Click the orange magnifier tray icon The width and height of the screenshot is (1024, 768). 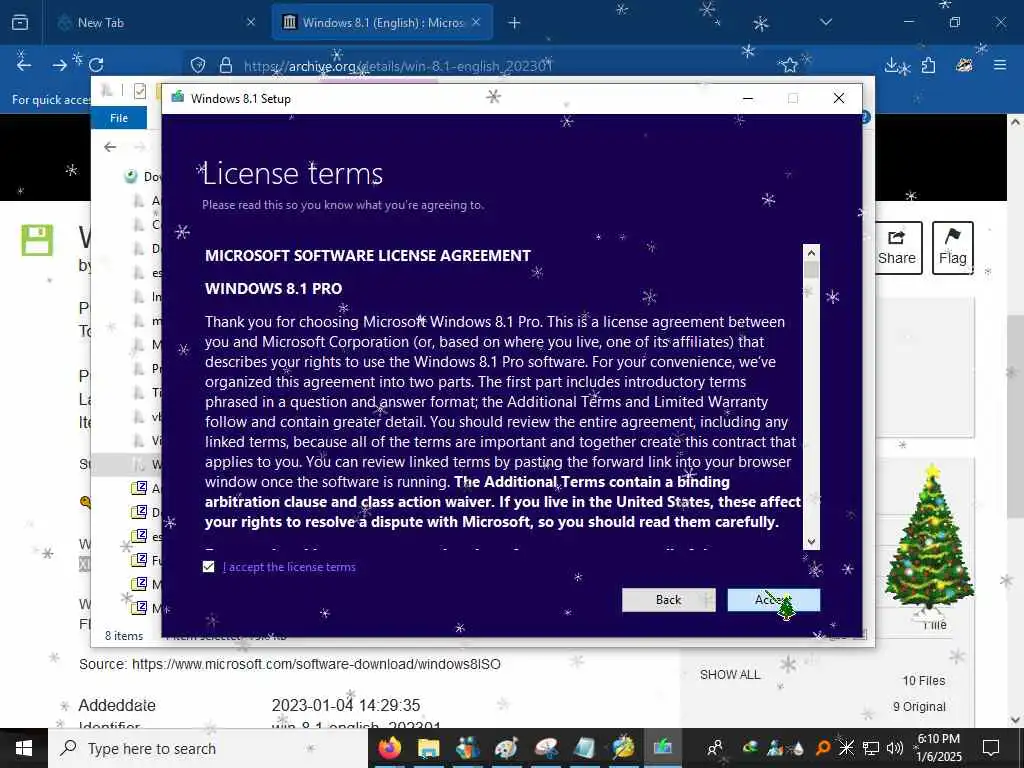click(x=823, y=747)
